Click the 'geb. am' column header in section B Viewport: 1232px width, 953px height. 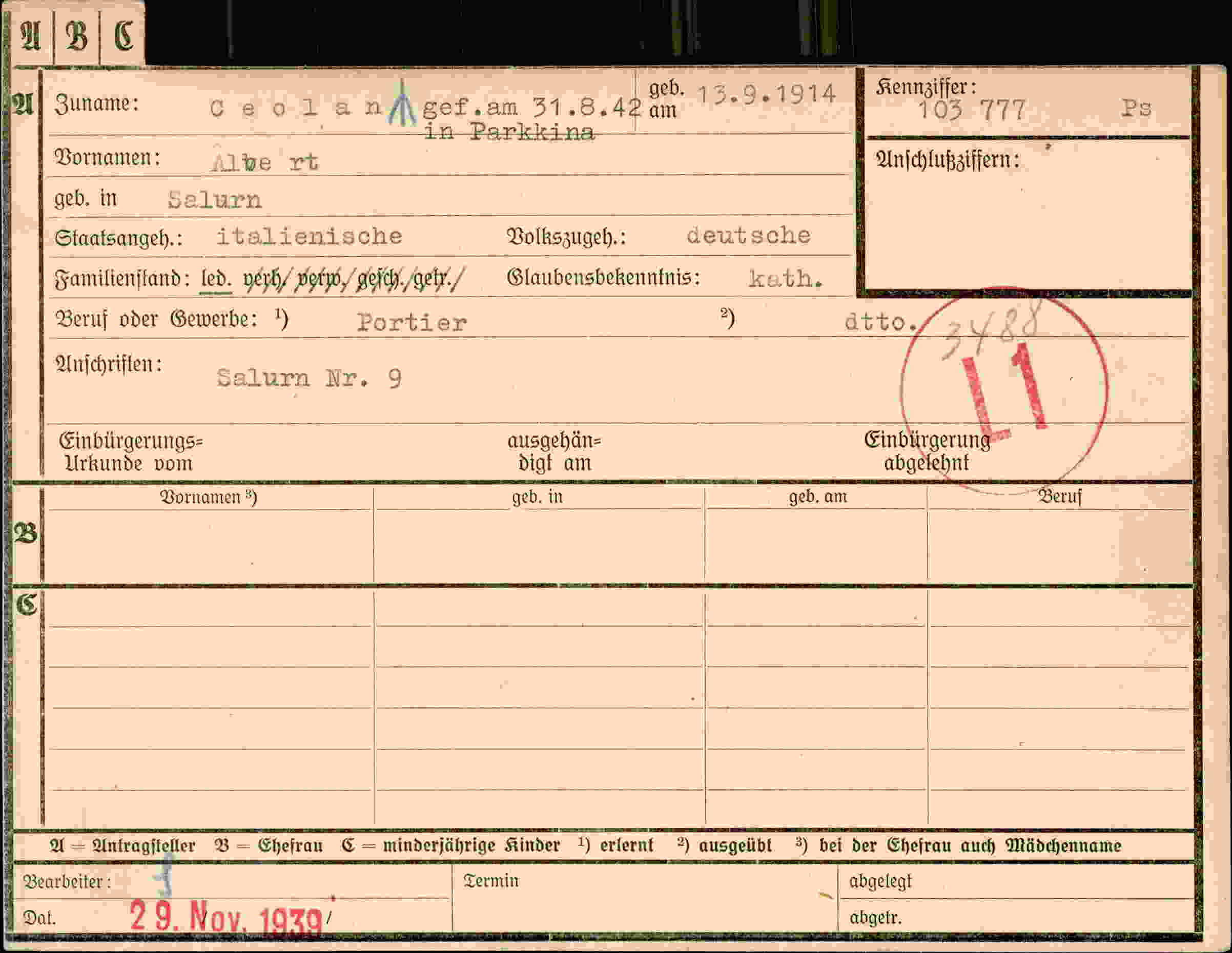click(817, 497)
